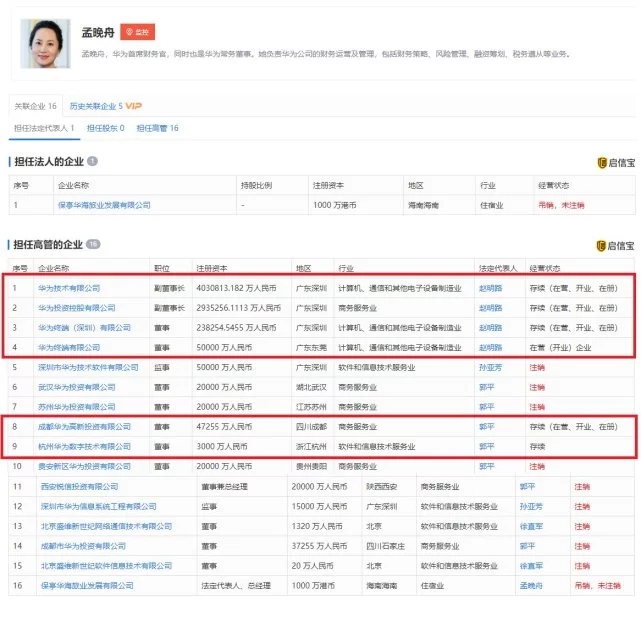This screenshot has height=617, width=641.
Task: Select the 担任高管 16 sub-tab
Action: (x=157, y=128)
